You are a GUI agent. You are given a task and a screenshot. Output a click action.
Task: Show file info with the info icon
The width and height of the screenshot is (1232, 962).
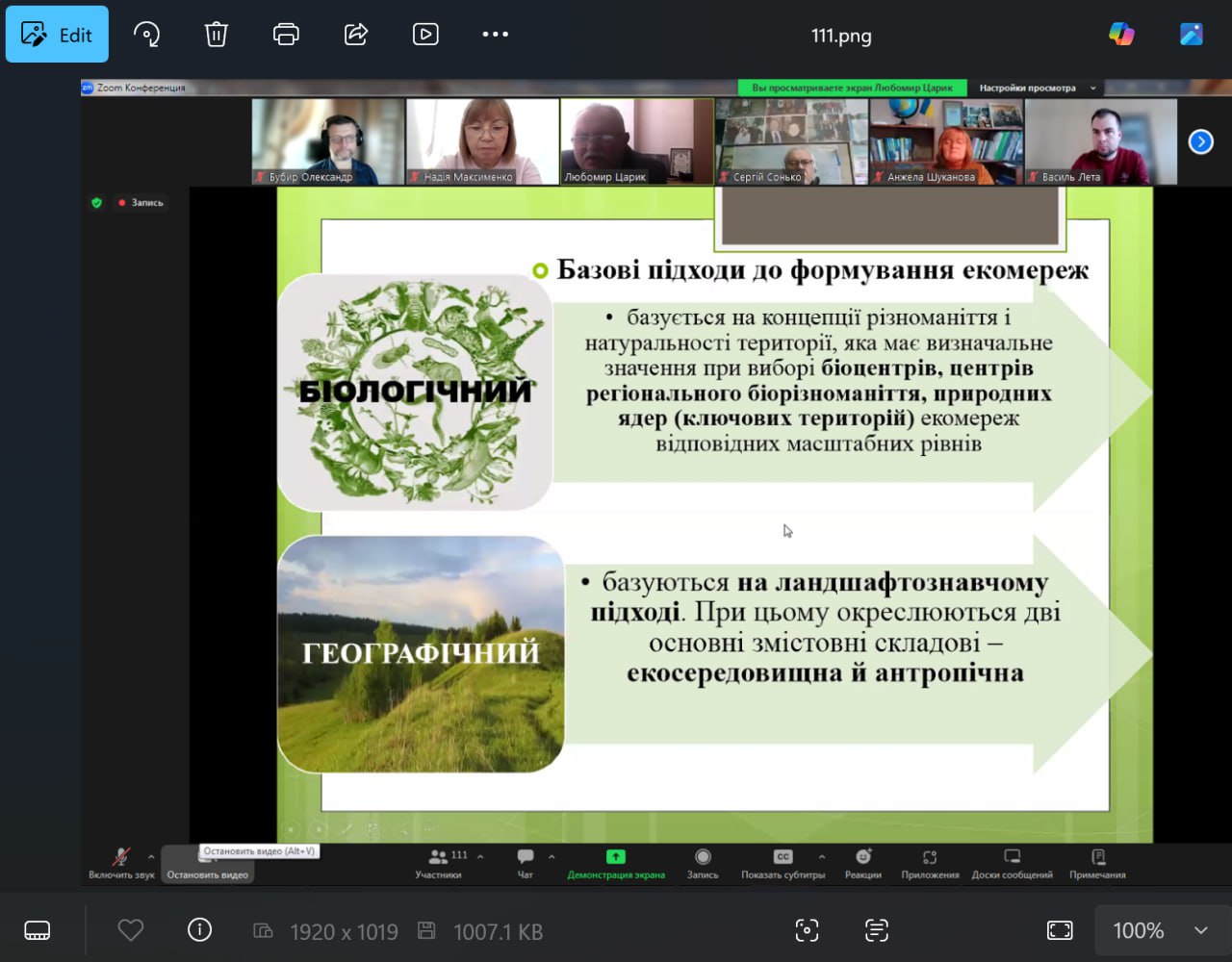click(x=199, y=930)
